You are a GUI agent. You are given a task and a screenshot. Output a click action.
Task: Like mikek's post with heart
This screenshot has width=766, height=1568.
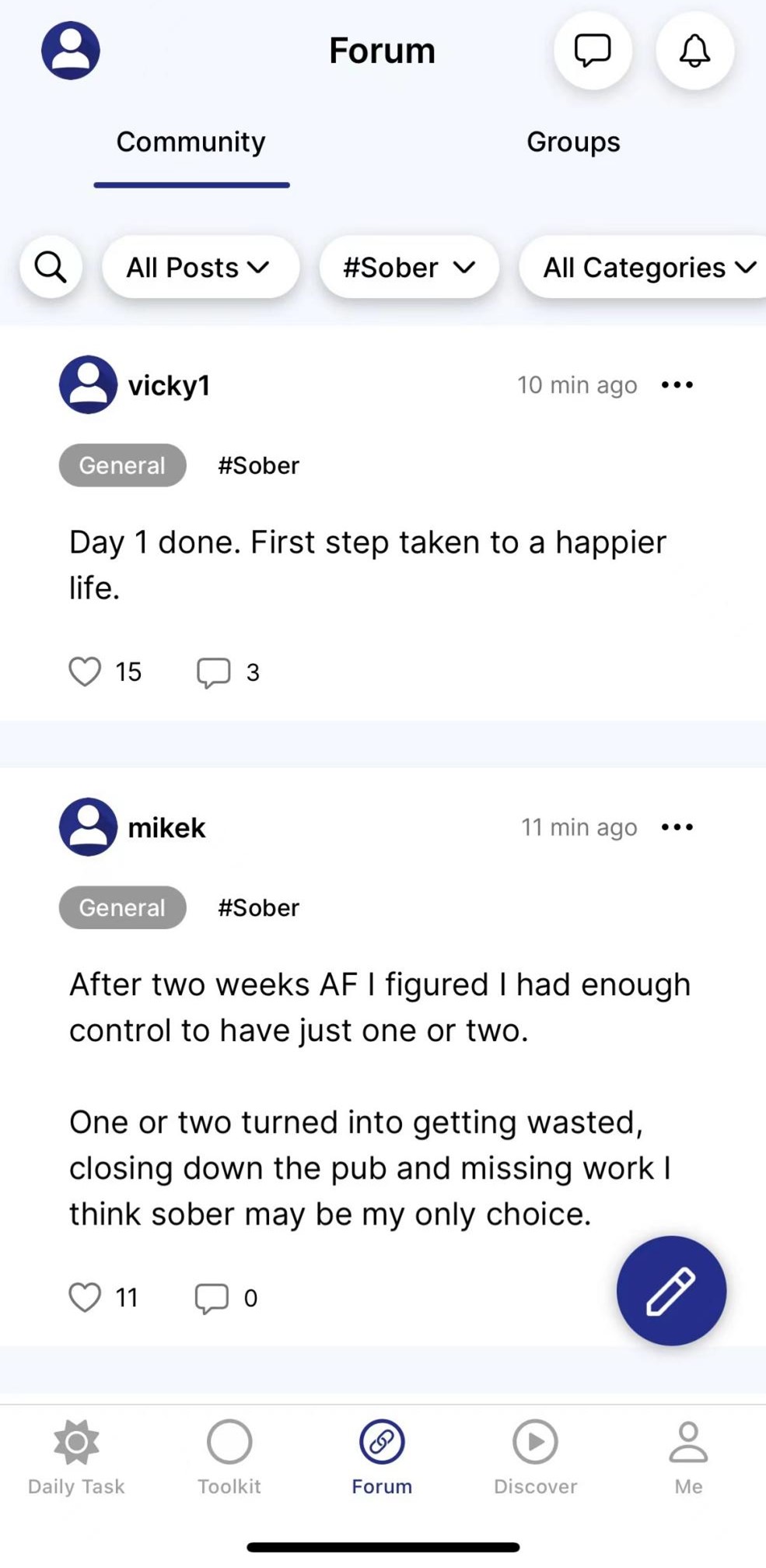(85, 1297)
